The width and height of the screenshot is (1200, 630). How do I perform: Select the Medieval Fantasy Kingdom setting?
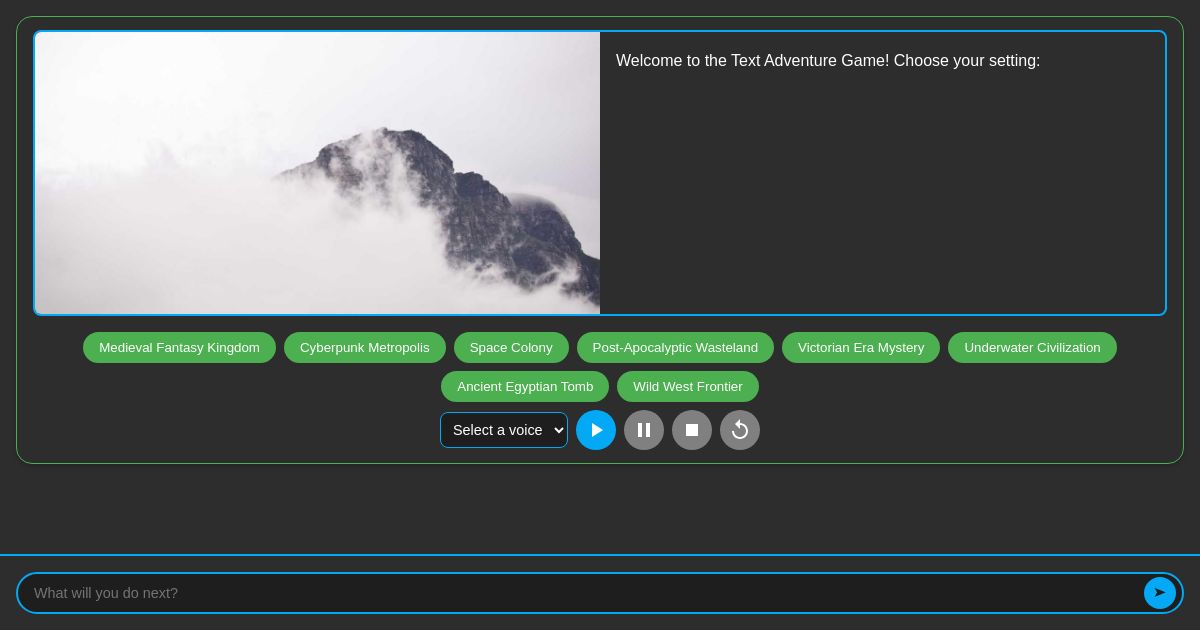(179, 347)
